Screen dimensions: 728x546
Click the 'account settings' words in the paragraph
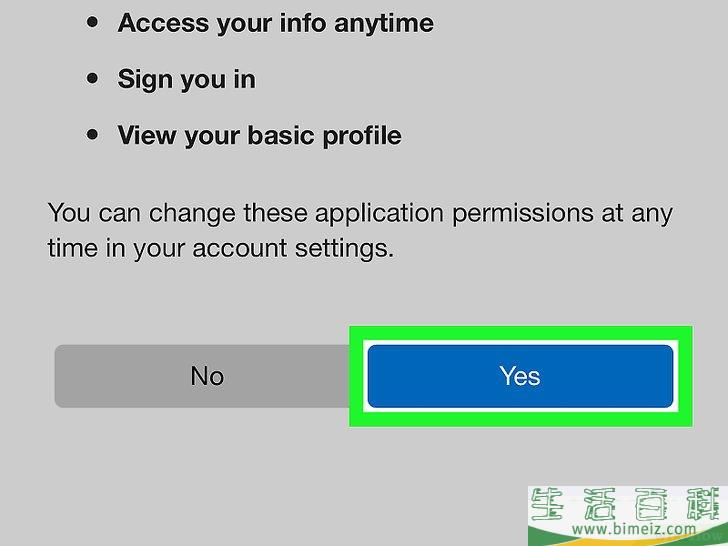point(293,248)
